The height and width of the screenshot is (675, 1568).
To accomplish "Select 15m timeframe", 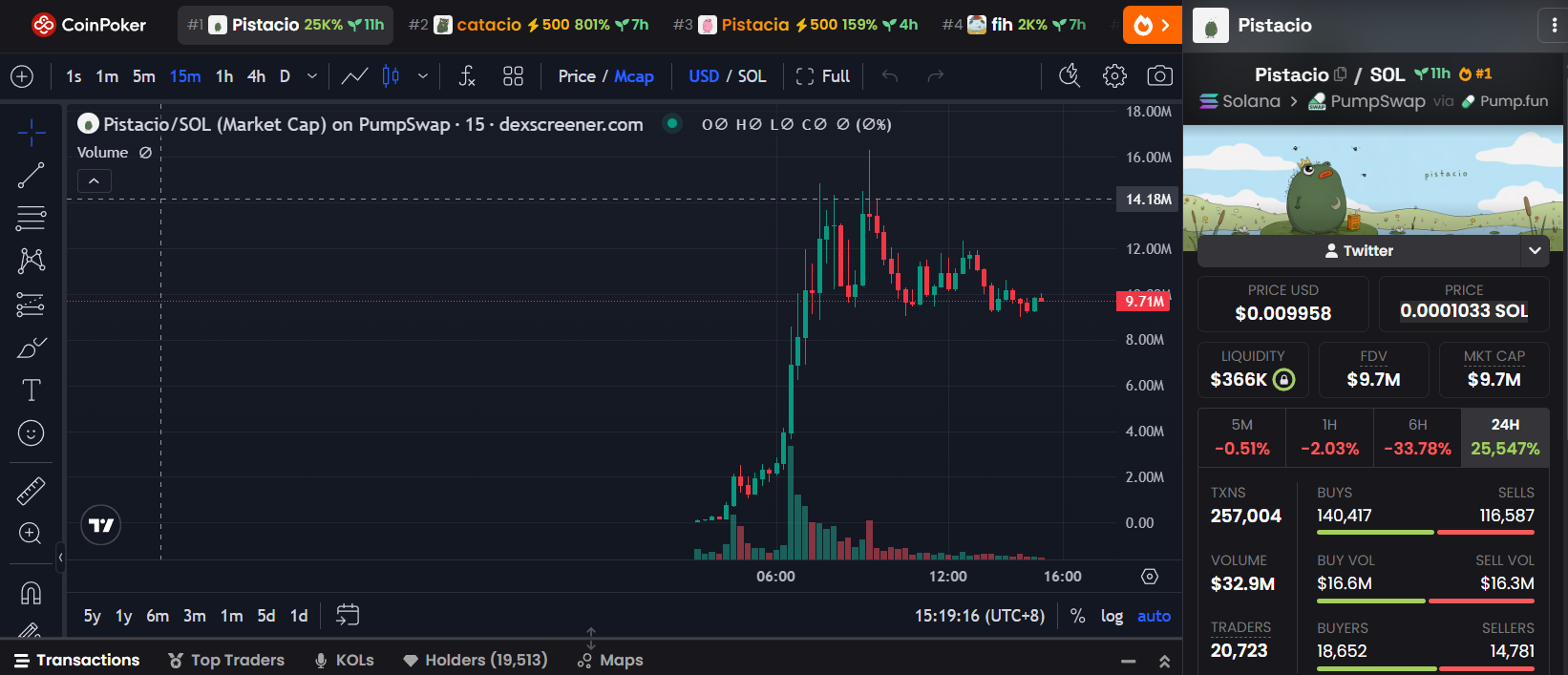I will click(185, 76).
